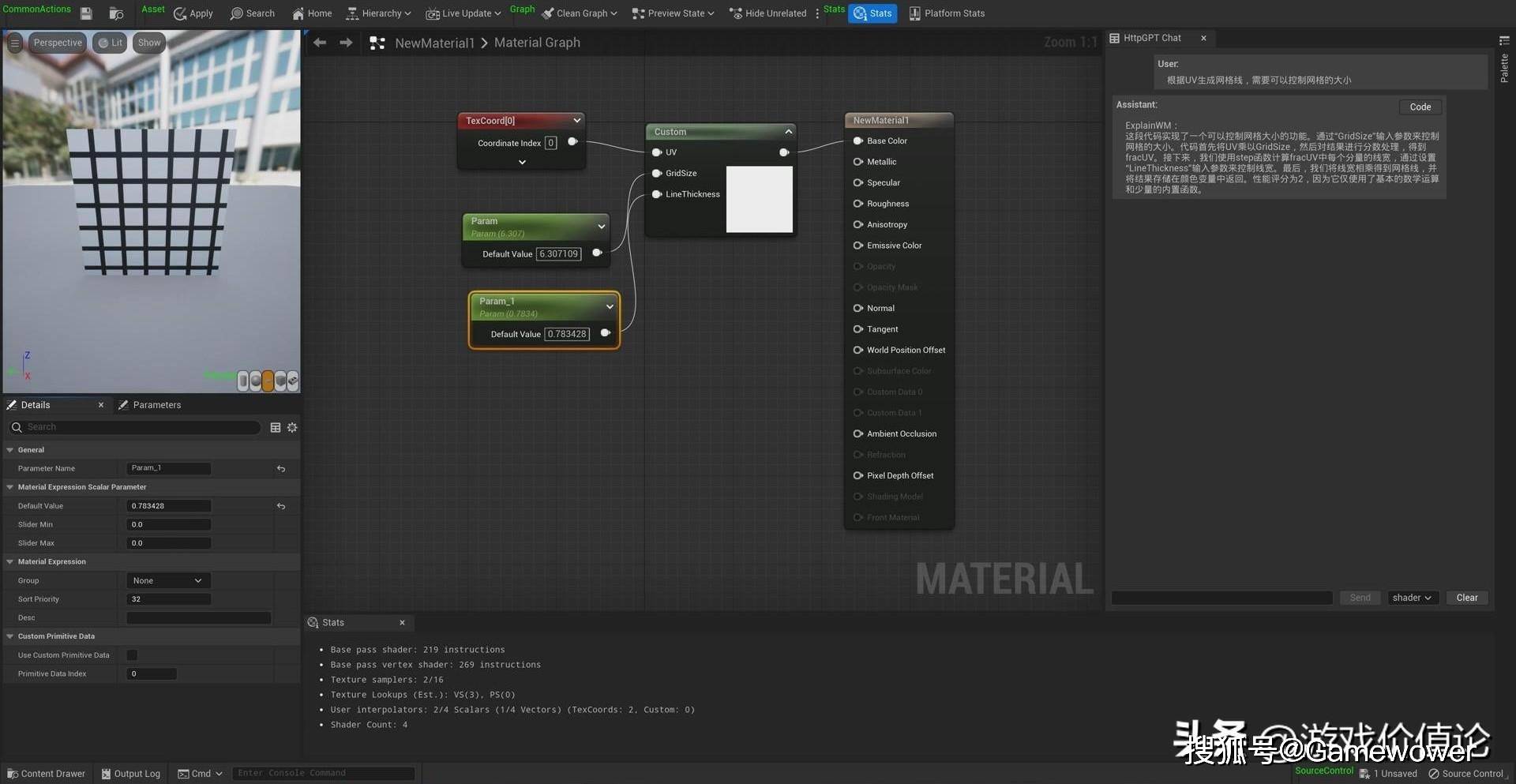Open the Details panel settings gear
Screen dimensions: 1516x784
[x=292, y=427]
